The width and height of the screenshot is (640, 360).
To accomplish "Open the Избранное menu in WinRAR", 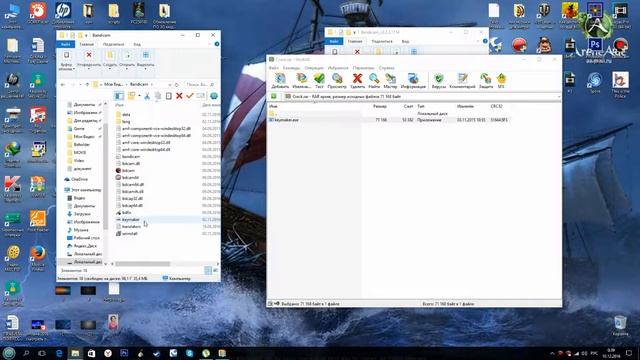I will coord(338,68).
